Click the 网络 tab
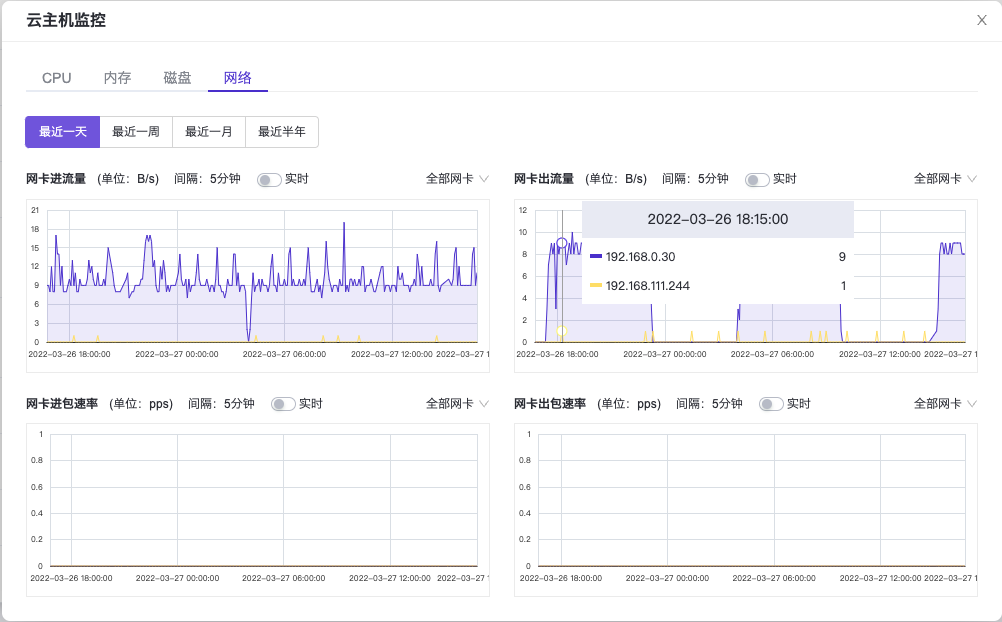Screen dimensions: 1002x622 click(238, 78)
